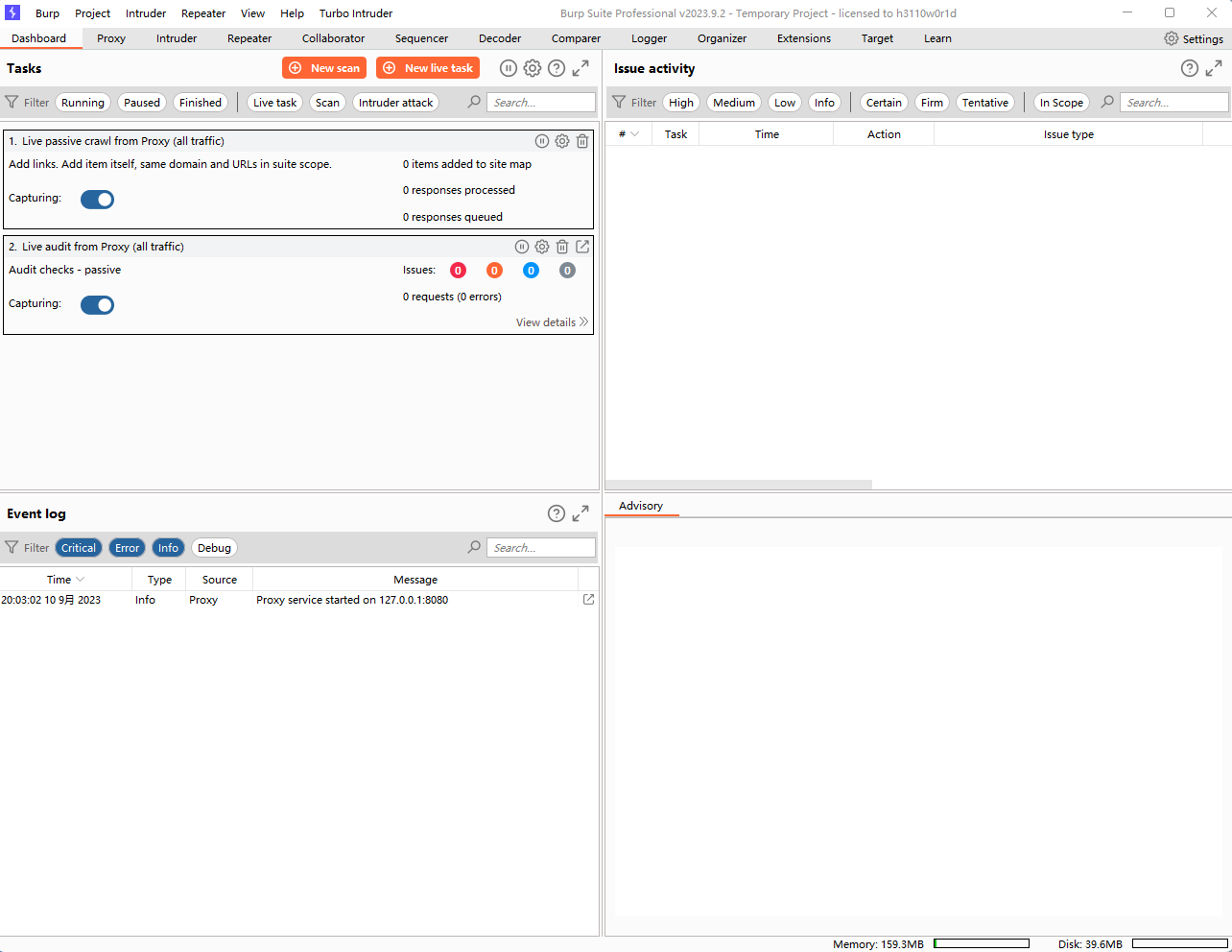Open settings for Live passive crawl task
The width and height of the screenshot is (1232, 952).
(x=562, y=141)
